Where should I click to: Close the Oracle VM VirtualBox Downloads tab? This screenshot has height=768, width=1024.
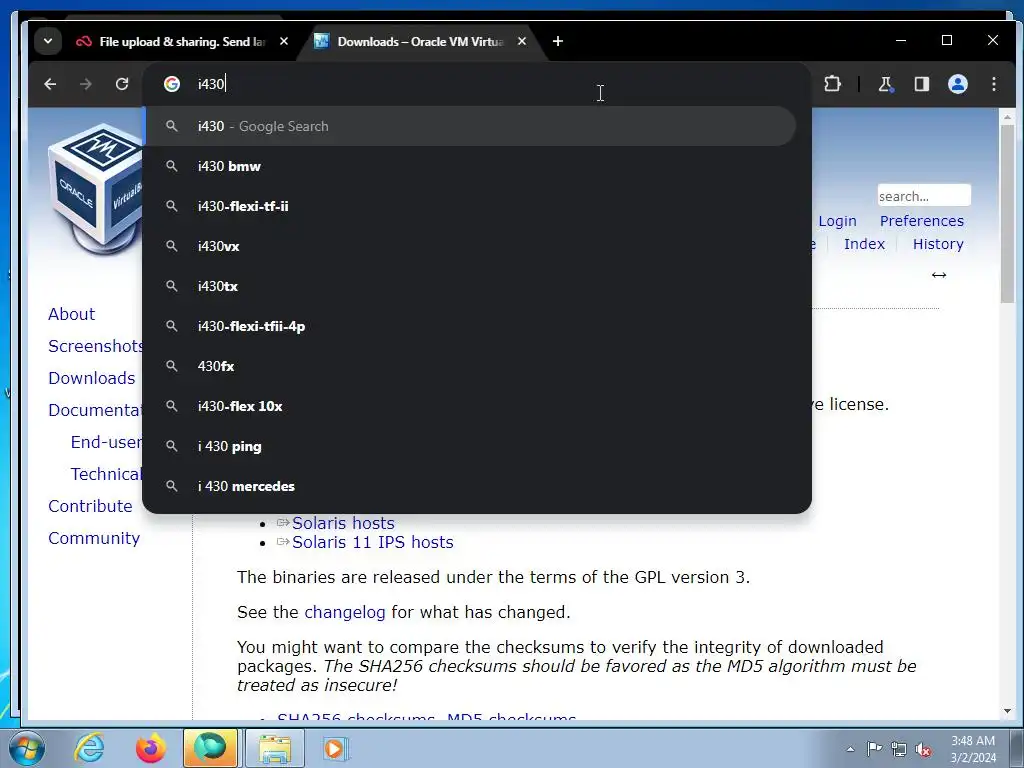(522, 41)
